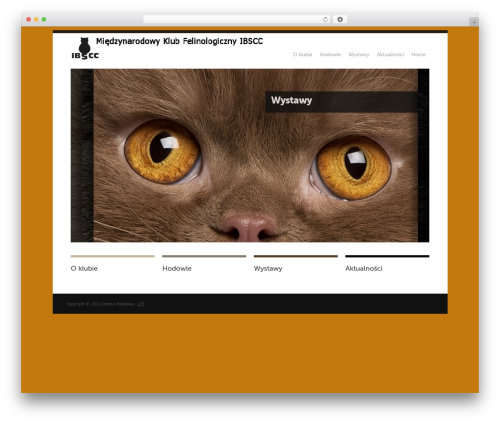Go to the Home menu item
This screenshot has height=423, width=500.
tap(418, 54)
